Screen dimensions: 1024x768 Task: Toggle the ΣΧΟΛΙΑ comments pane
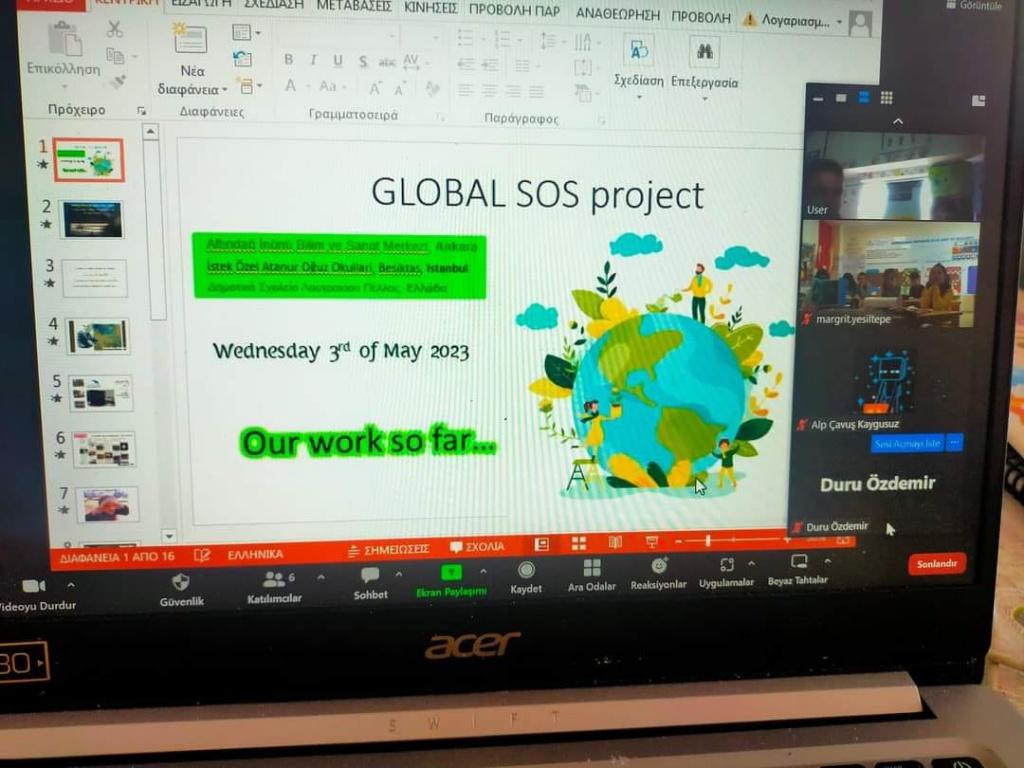coord(477,547)
